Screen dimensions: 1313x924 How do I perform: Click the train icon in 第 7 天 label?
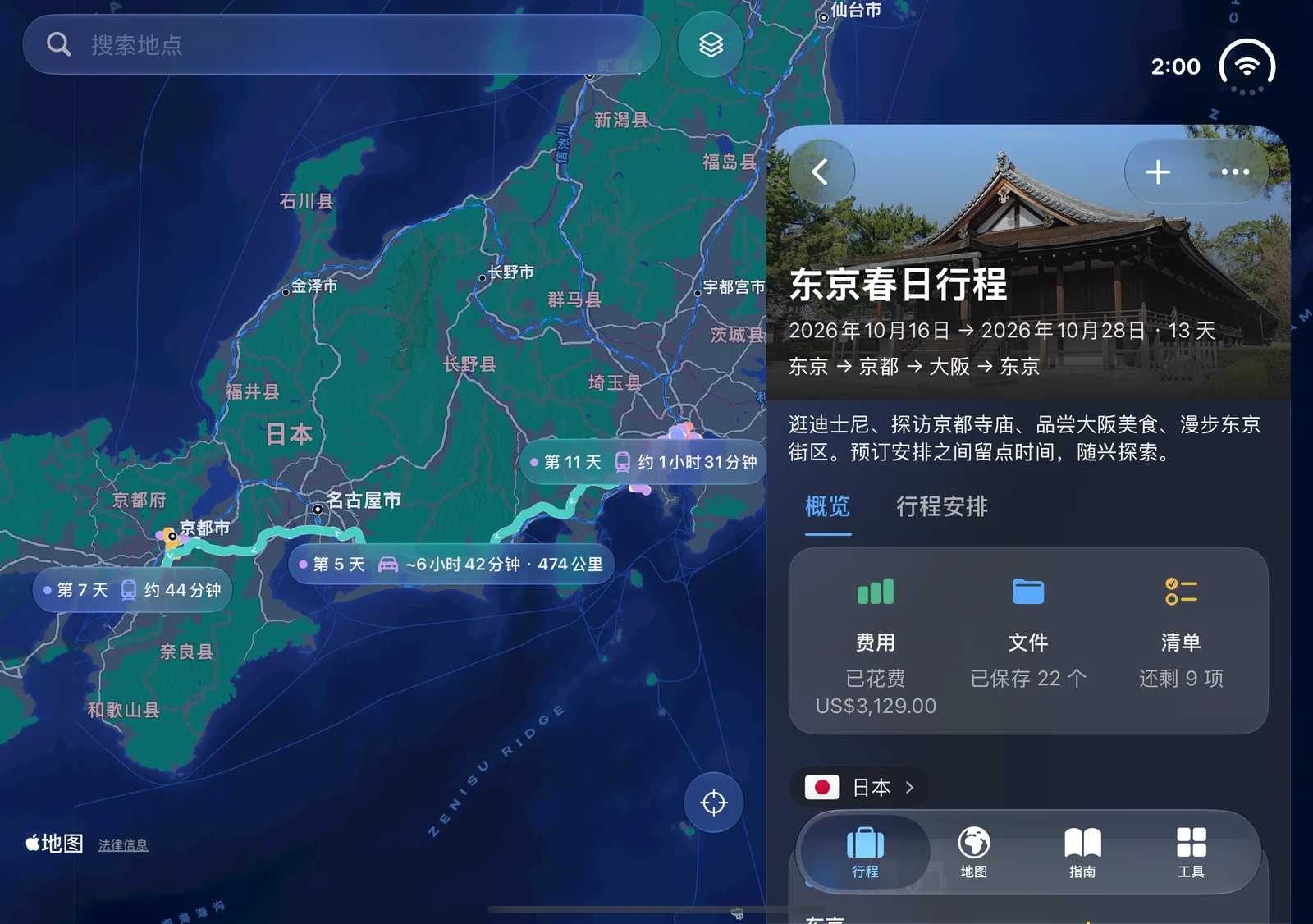tap(129, 590)
